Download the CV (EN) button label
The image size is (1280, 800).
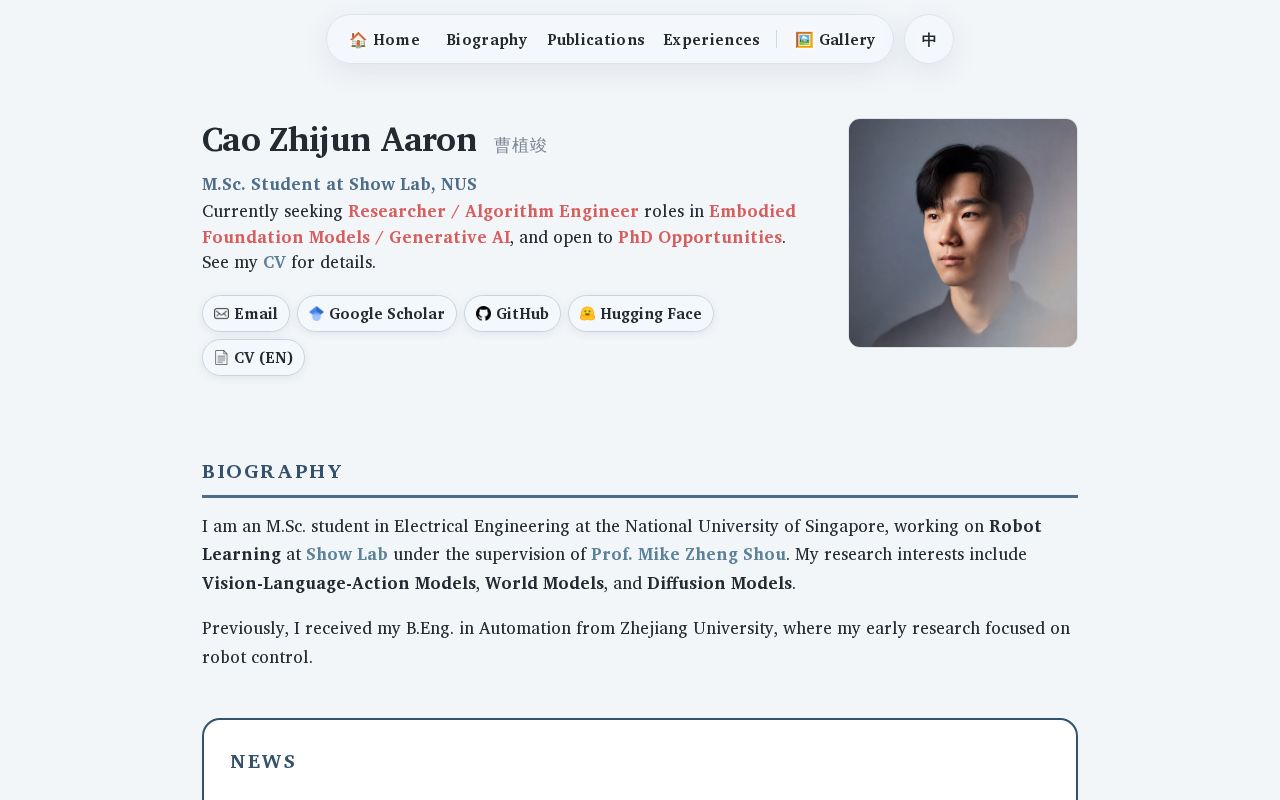pos(264,358)
